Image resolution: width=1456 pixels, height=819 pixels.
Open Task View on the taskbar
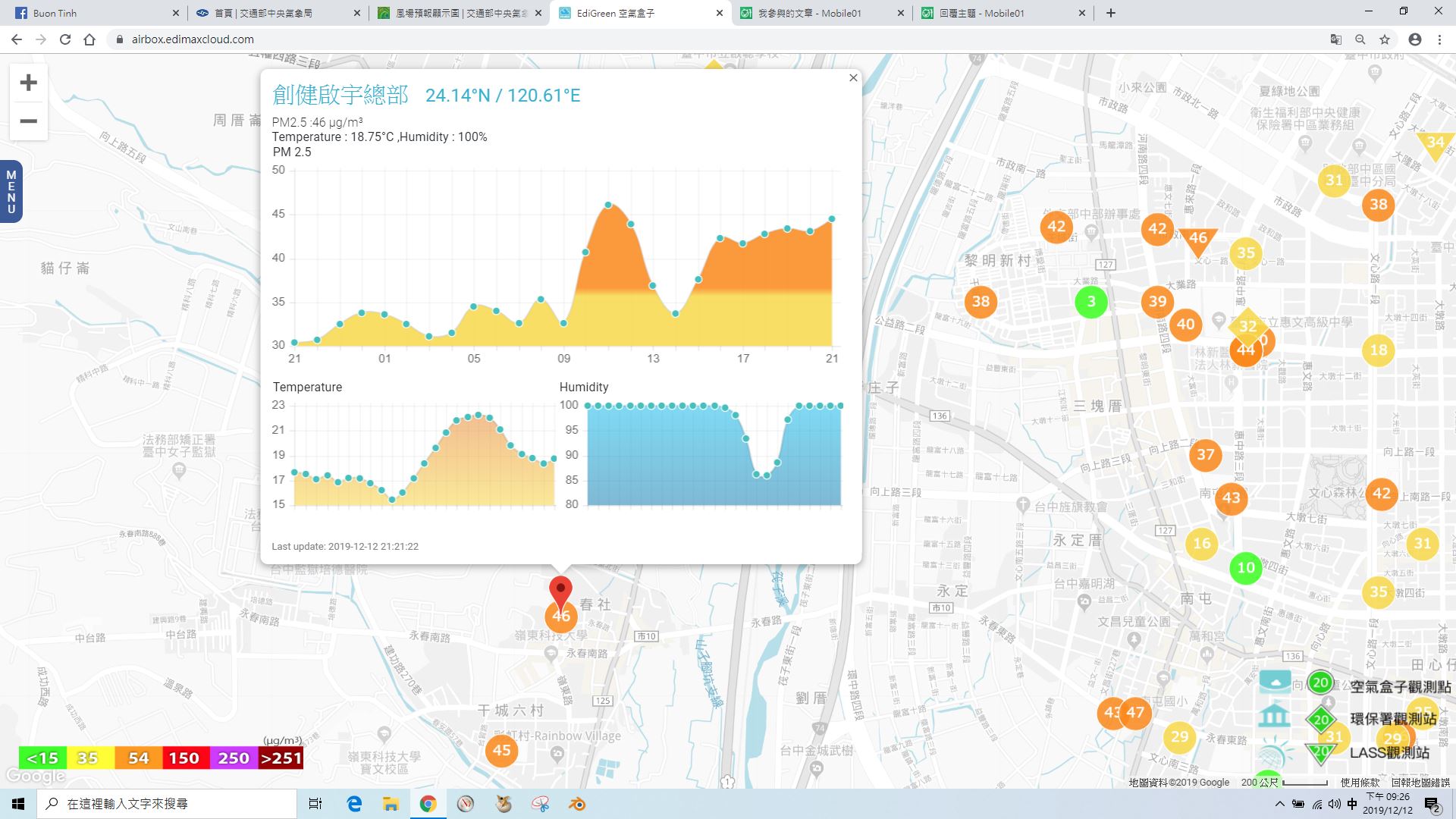click(315, 804)
